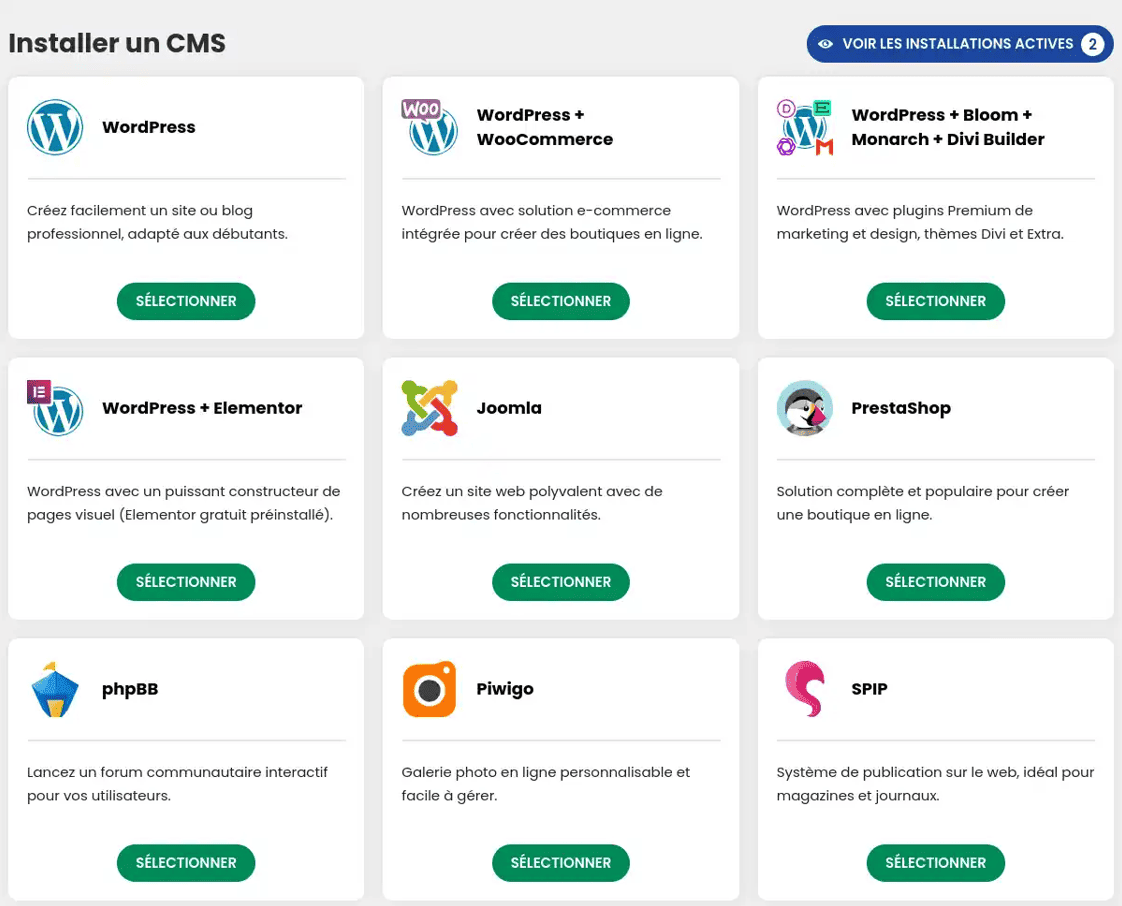Click the PrestaShop penguin logo

[805, 408]
